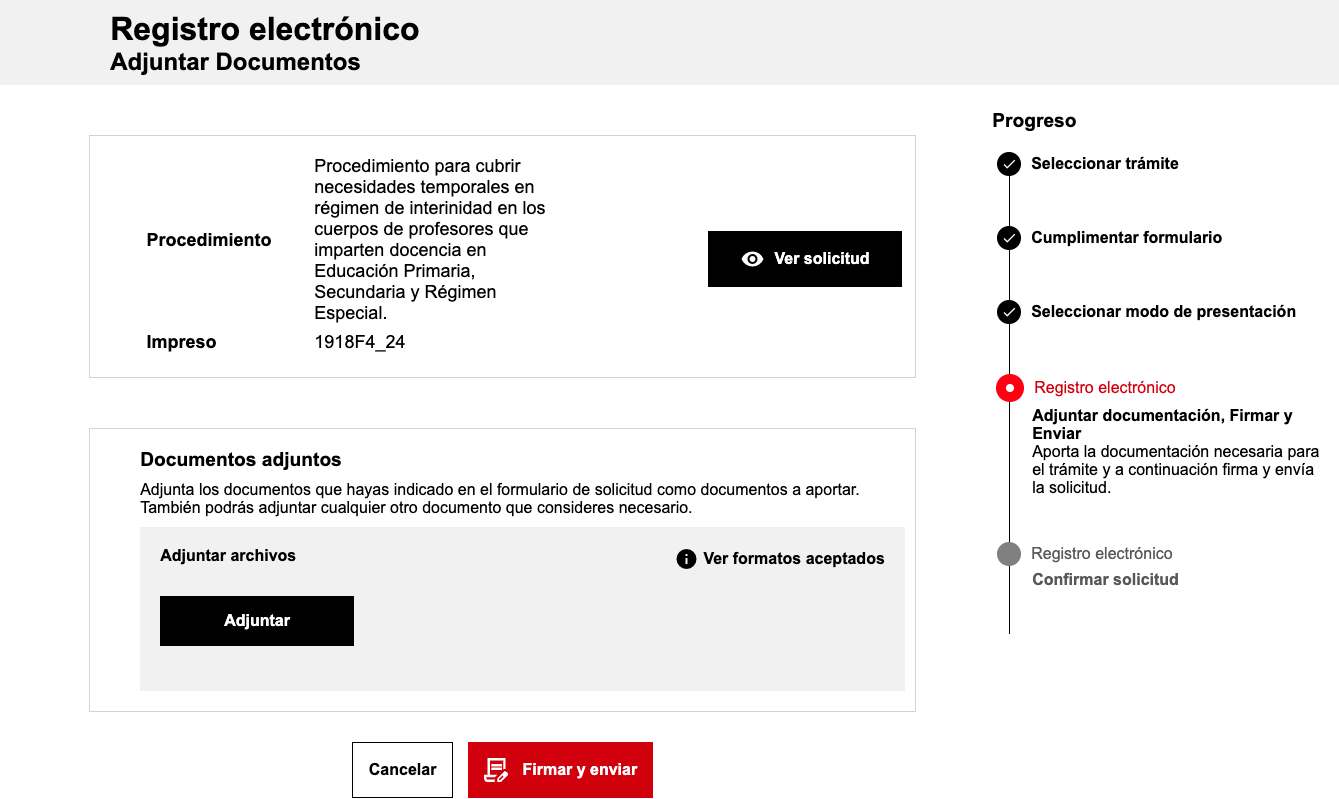Screen dimensions: 1339x799
Task: Attach files with the Adjuntar button
Action: click(x=257, y=621)
